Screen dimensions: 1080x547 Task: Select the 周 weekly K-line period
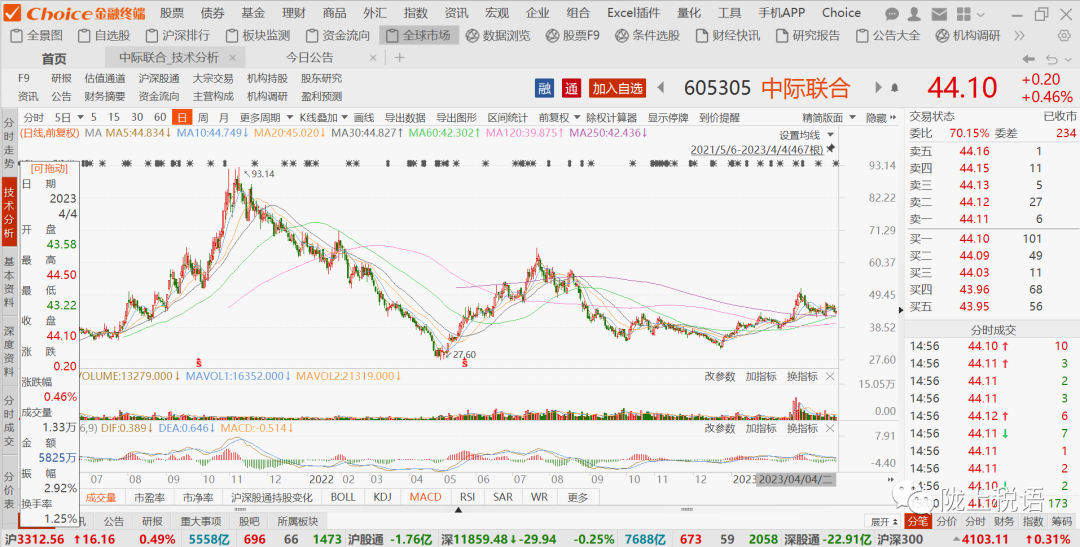click(202, 118)
